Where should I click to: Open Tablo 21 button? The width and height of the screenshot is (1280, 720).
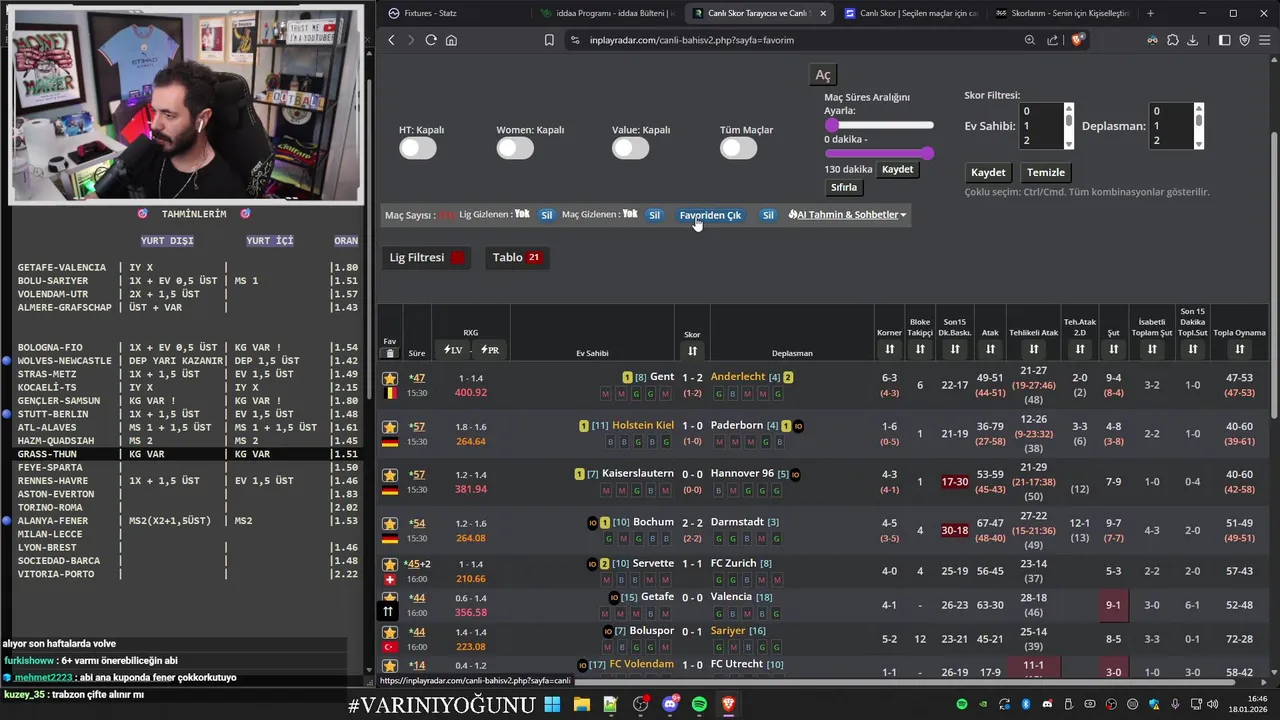[516, 258]
